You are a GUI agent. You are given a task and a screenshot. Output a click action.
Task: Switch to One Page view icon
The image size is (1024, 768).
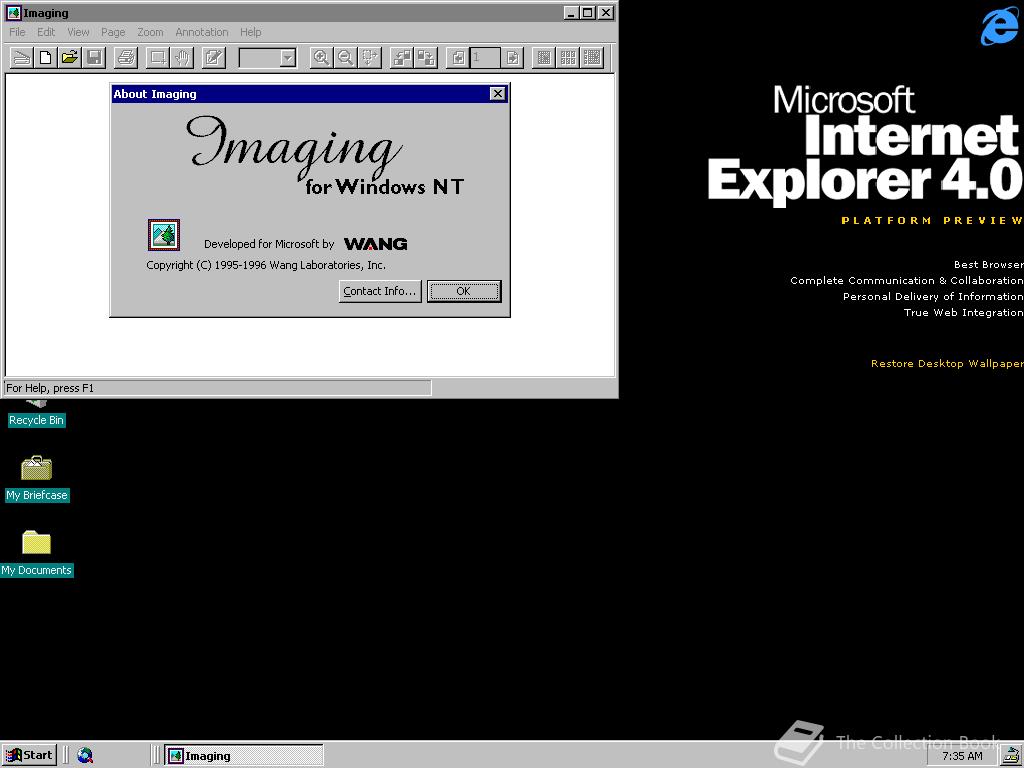[x=544, y=57]
